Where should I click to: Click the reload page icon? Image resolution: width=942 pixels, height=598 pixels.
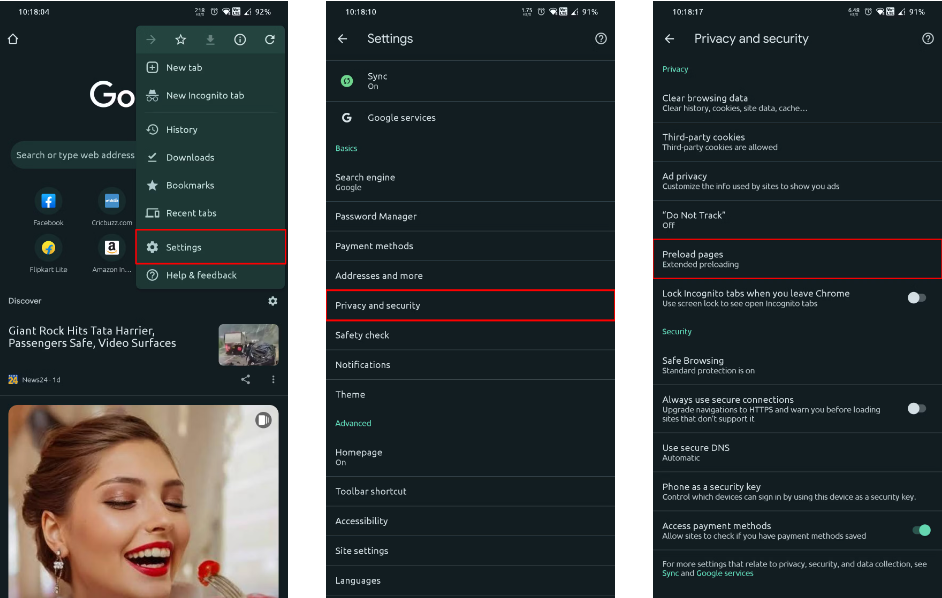[270, 40]
